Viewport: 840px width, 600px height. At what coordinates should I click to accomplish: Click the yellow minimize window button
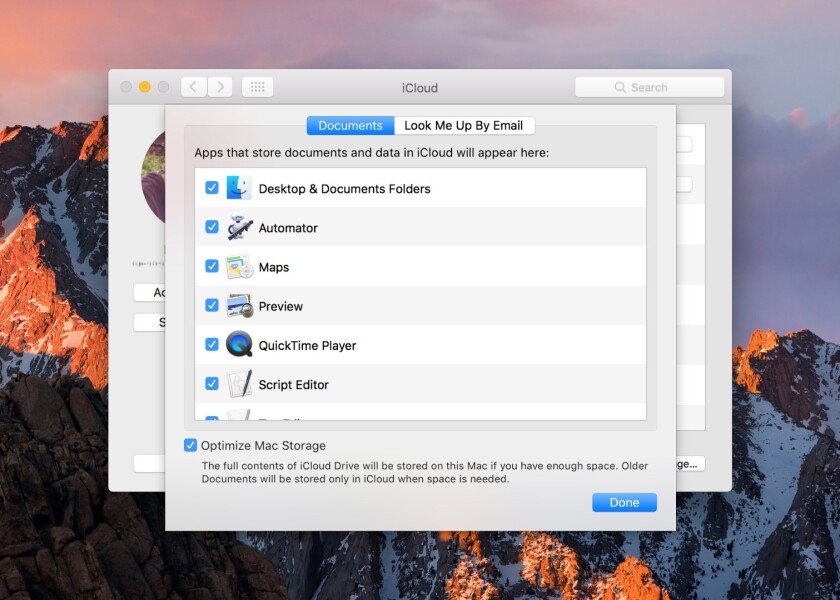(145, 87)
